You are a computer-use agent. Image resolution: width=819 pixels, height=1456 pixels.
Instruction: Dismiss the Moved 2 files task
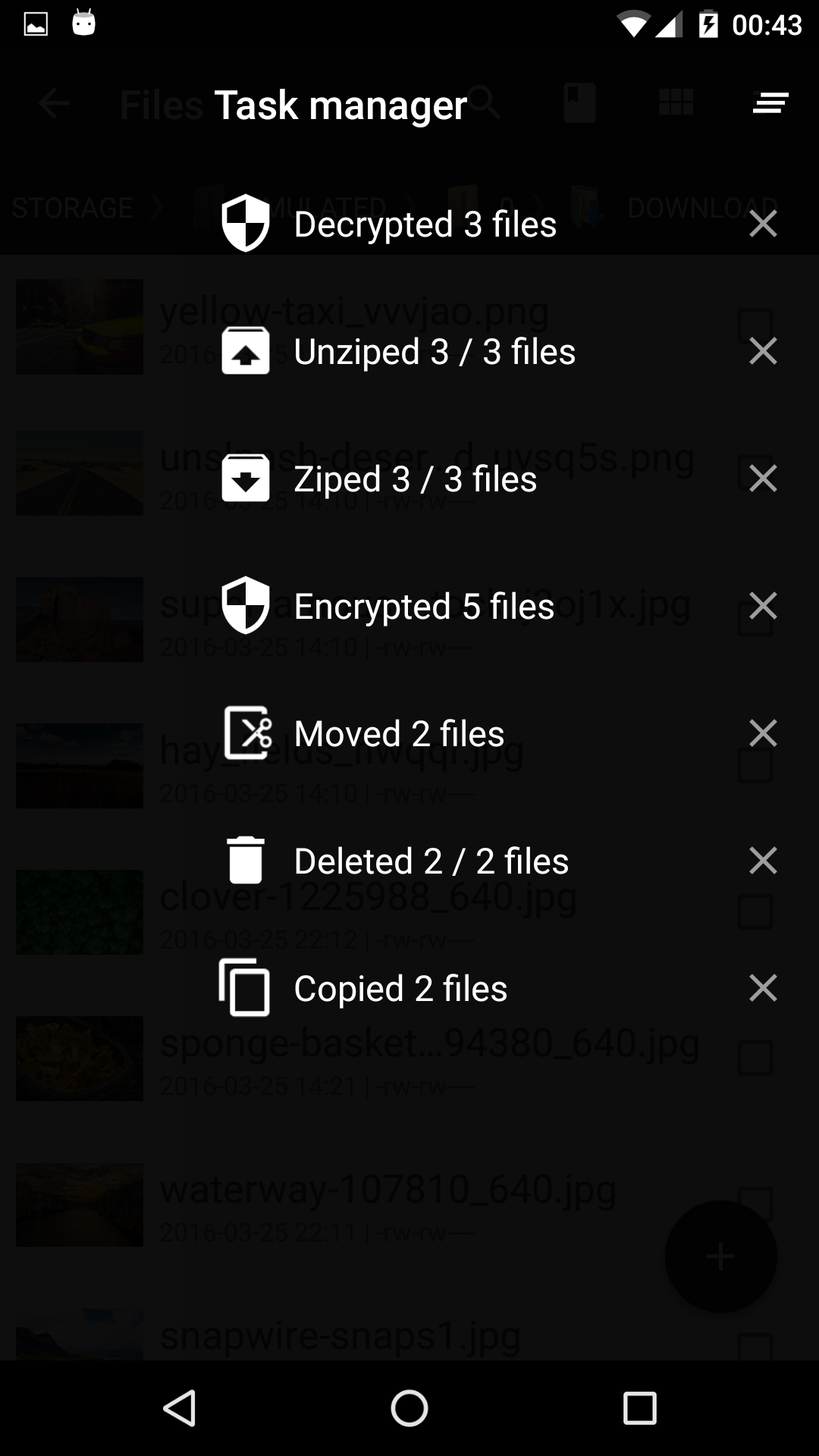coord(763,733)
